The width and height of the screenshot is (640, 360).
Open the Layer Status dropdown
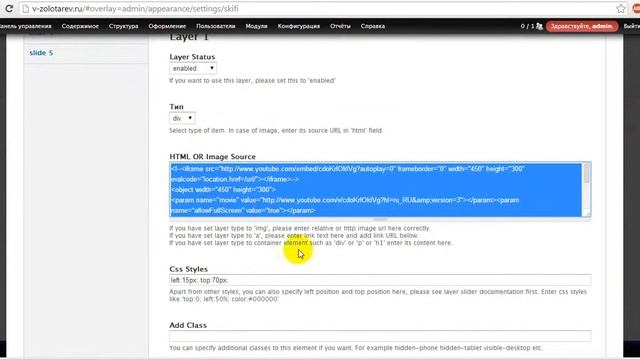[193, 68]
